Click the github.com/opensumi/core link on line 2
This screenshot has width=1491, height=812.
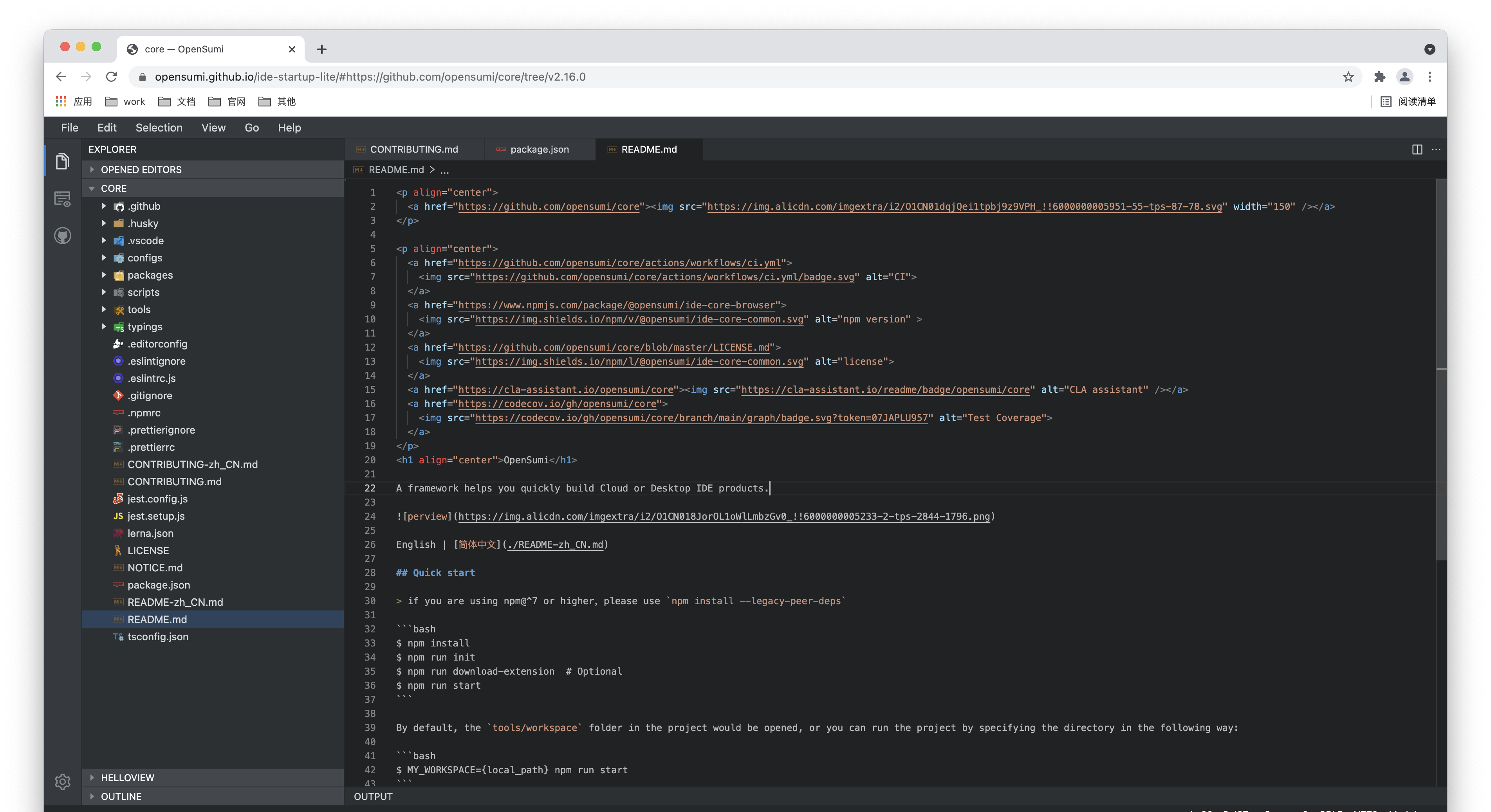click(549, 207)
